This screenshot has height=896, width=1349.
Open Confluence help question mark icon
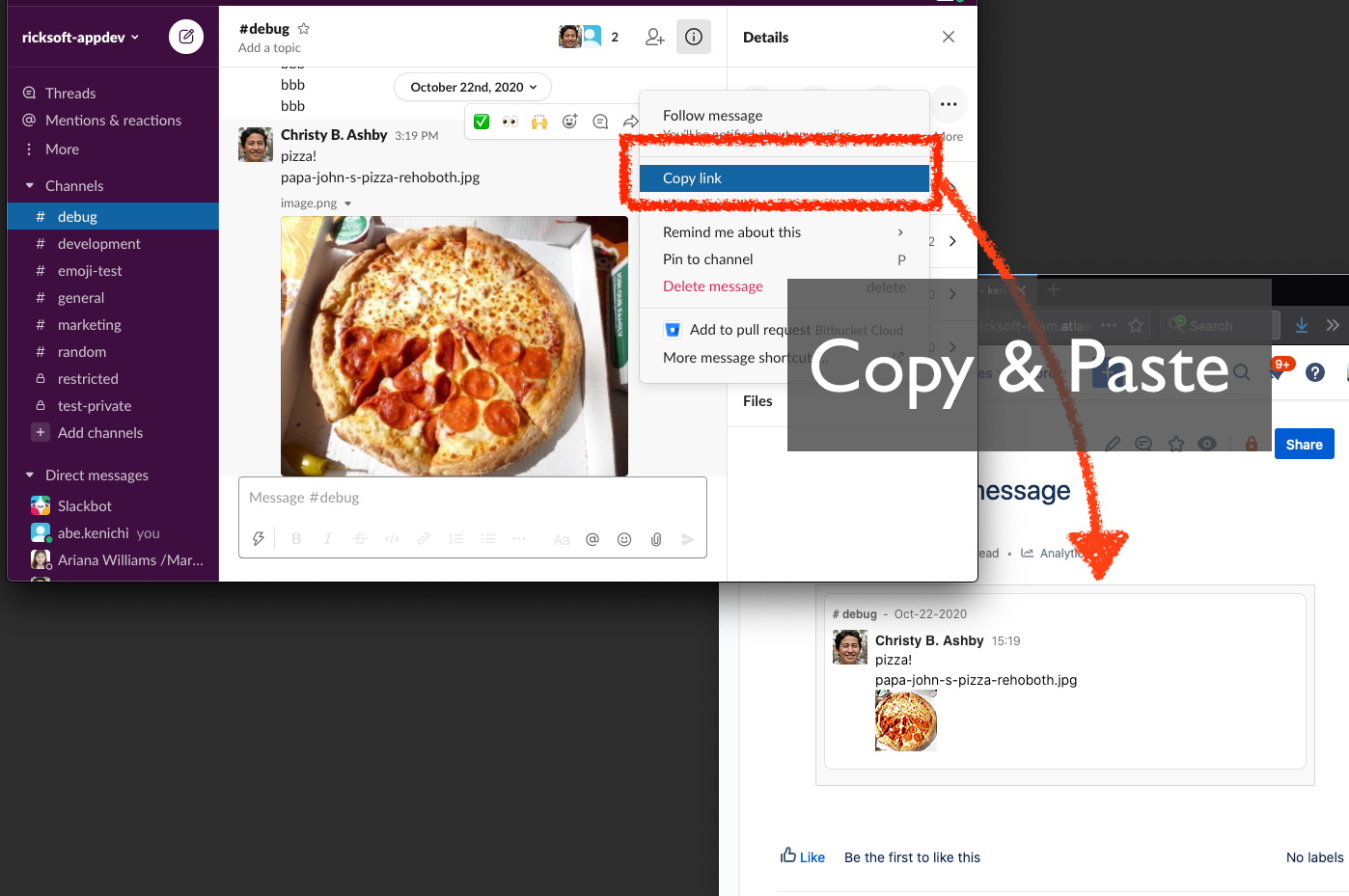[1315, 372]
